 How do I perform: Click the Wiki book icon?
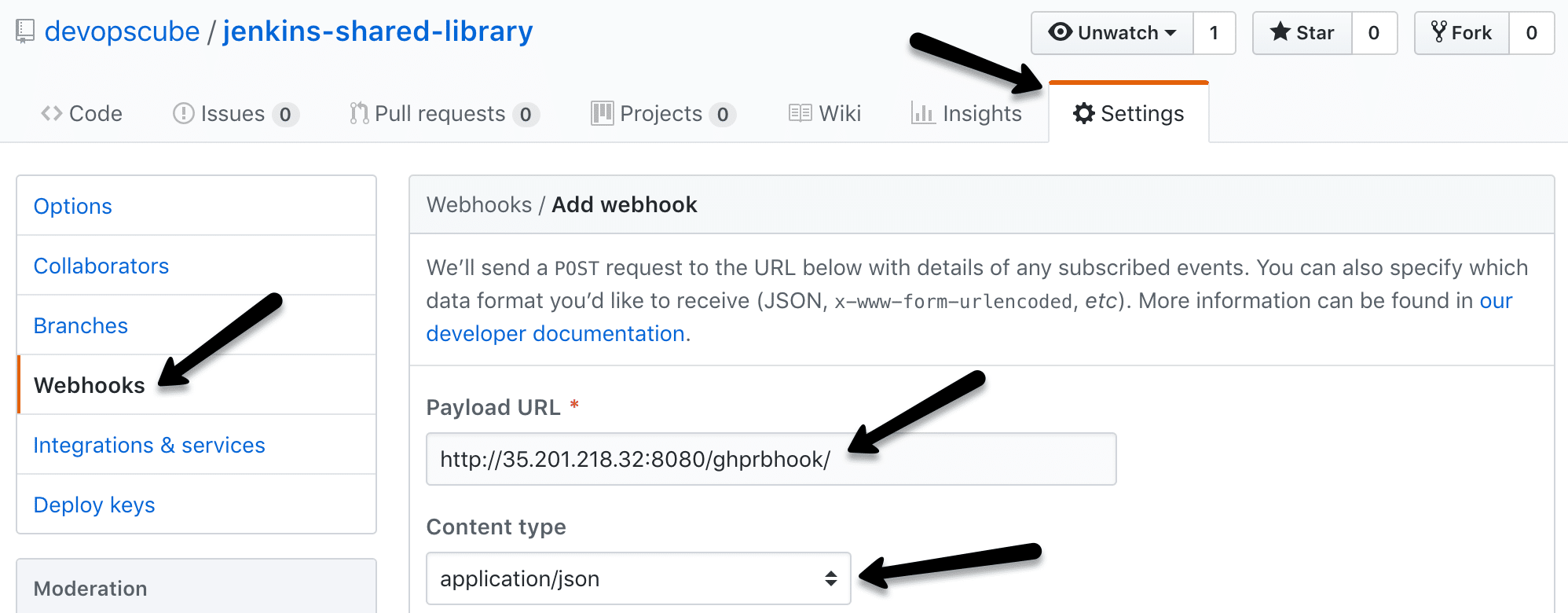coord(800,114)
